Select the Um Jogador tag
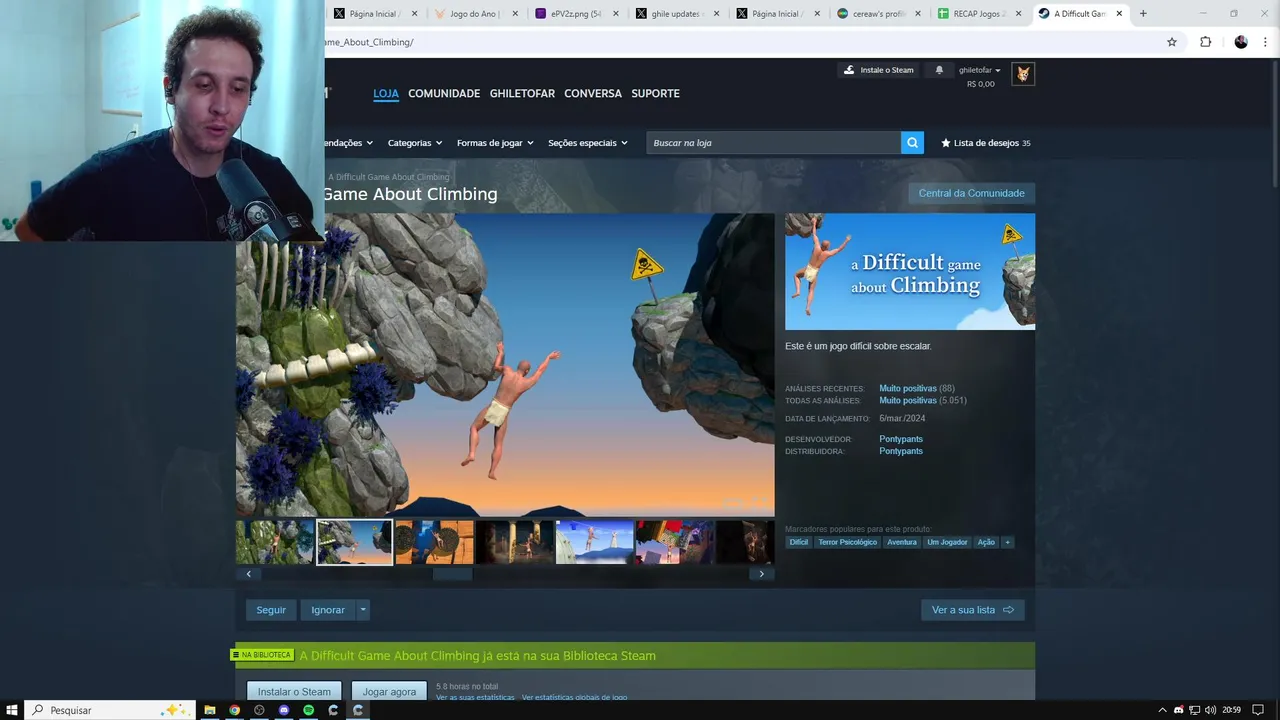The width and height of the screenshot is (1280, 720). click(x=947, y=542)
